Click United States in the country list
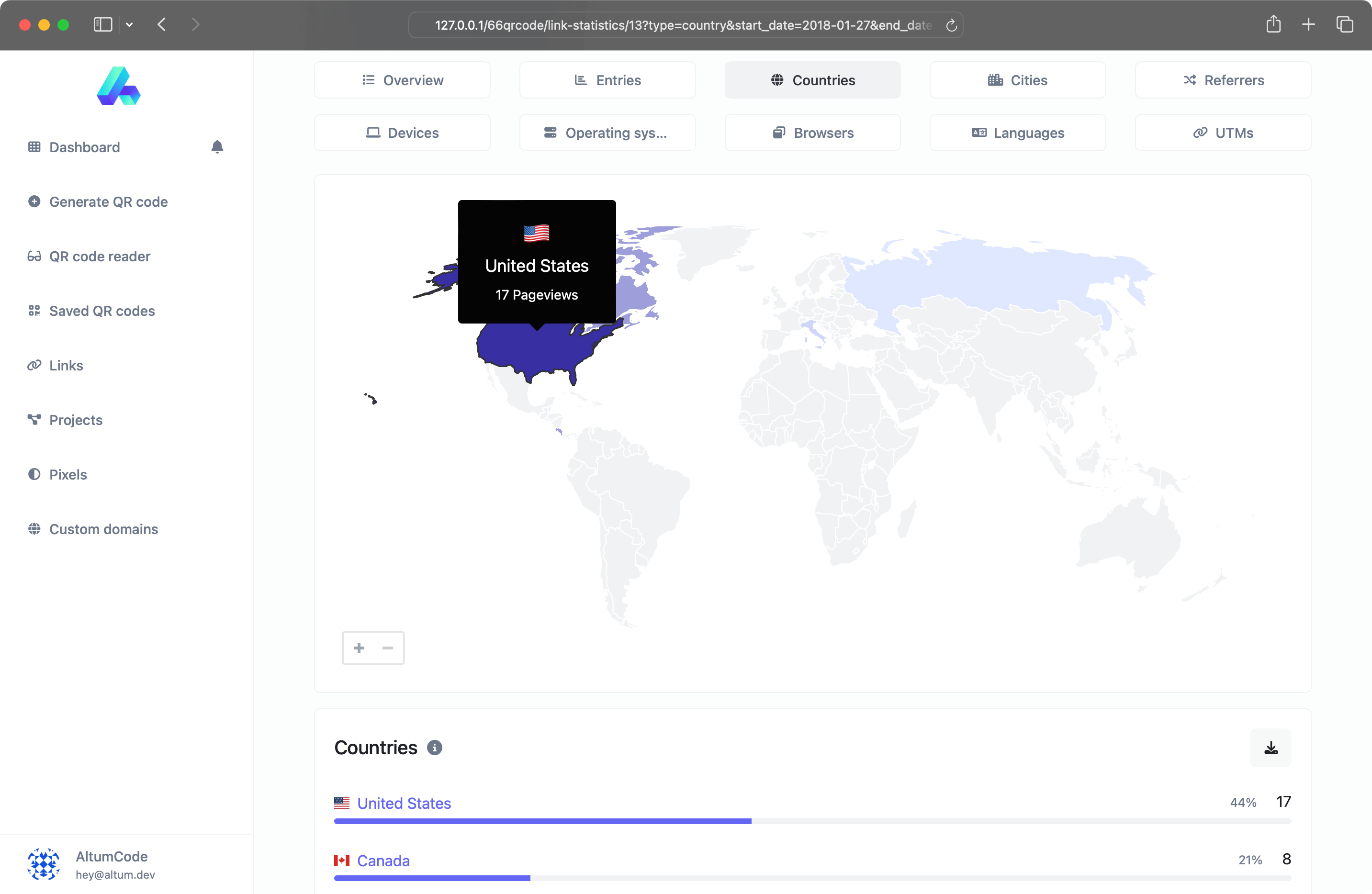 (x=404, y=803)
